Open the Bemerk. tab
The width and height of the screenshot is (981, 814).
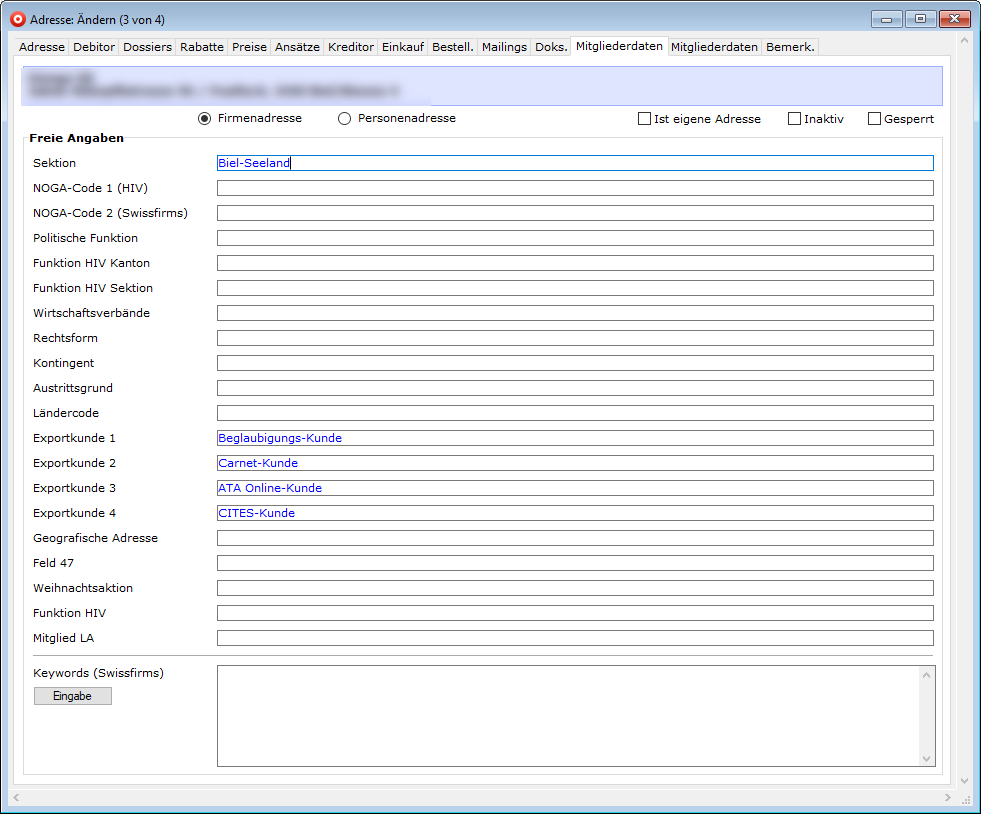coord(790,47)
